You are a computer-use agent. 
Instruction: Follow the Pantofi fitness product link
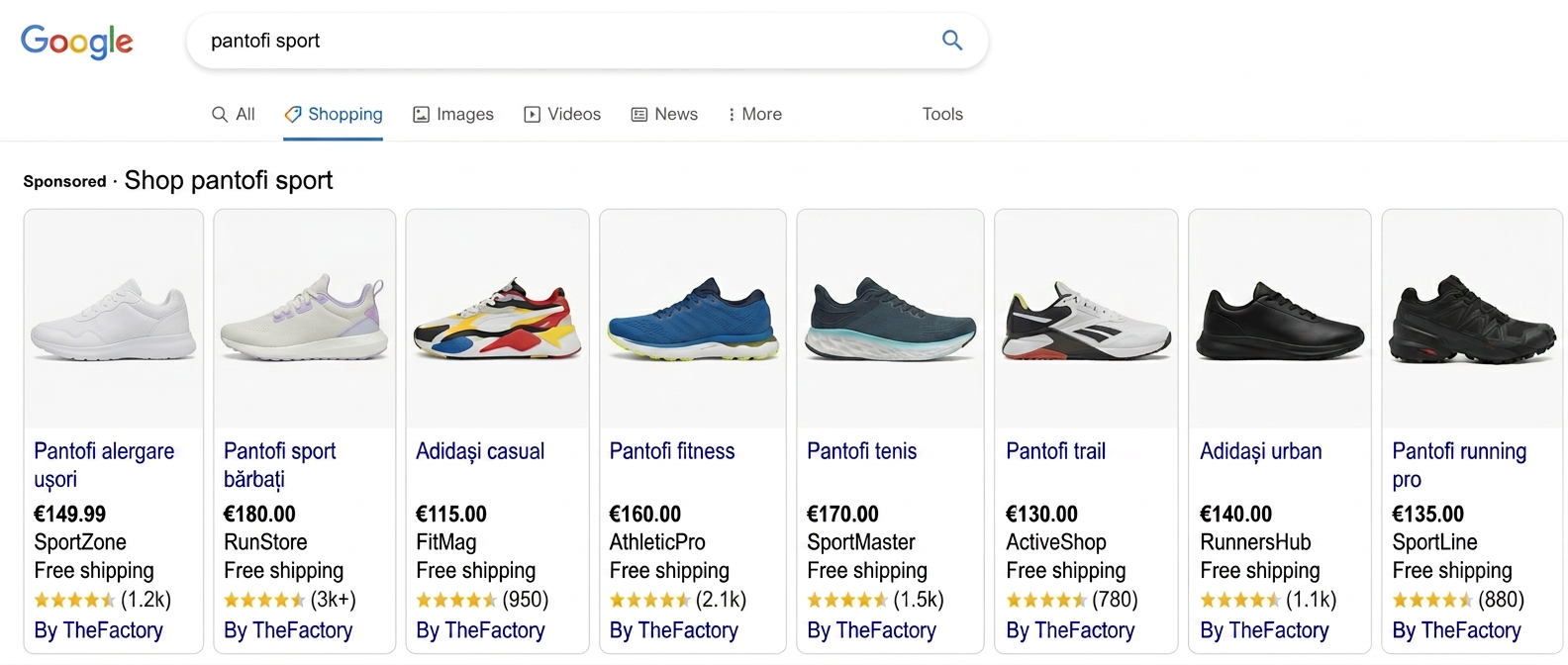click(672, 451)
